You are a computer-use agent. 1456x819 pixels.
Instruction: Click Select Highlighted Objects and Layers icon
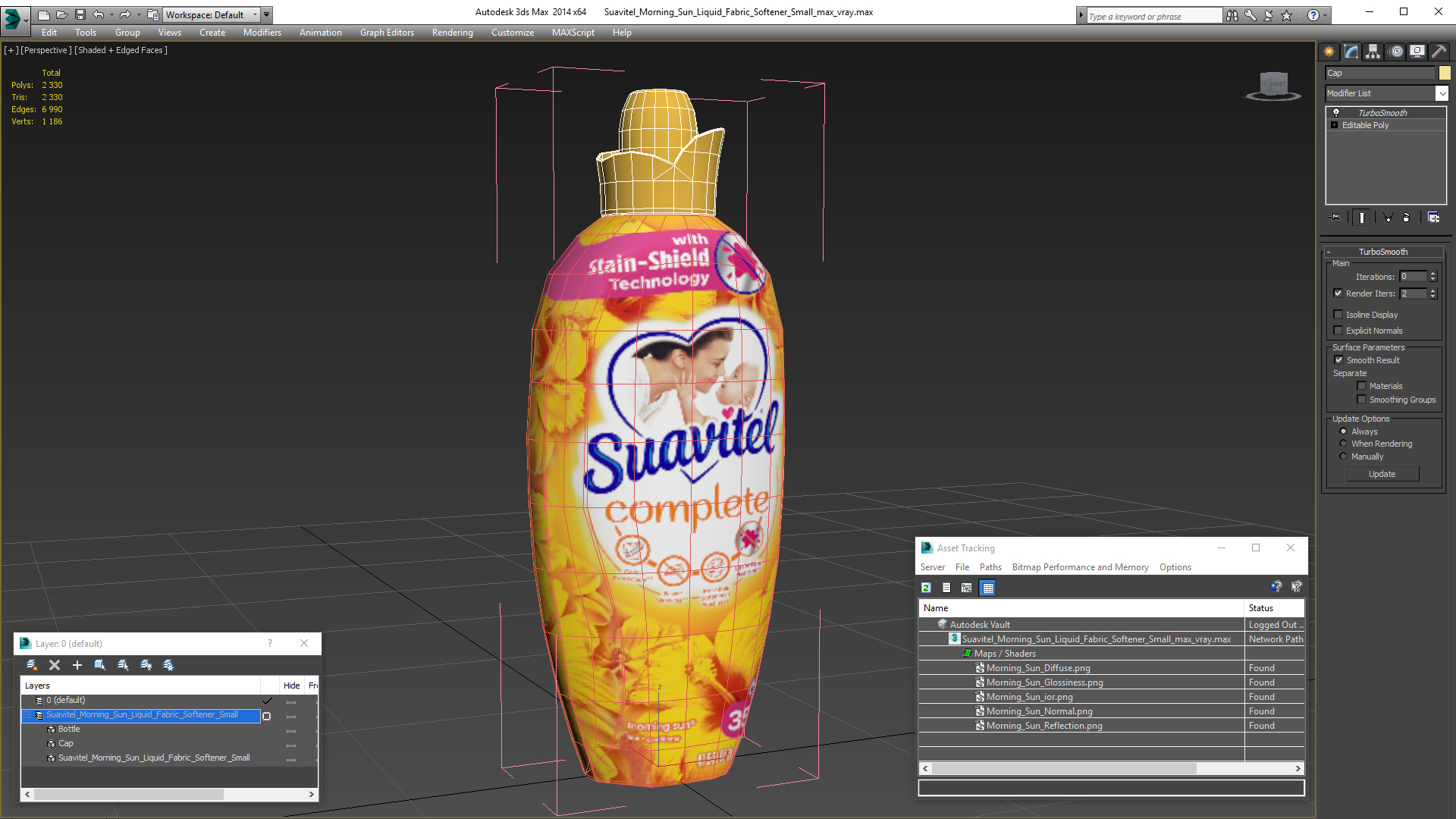point(100,665)
